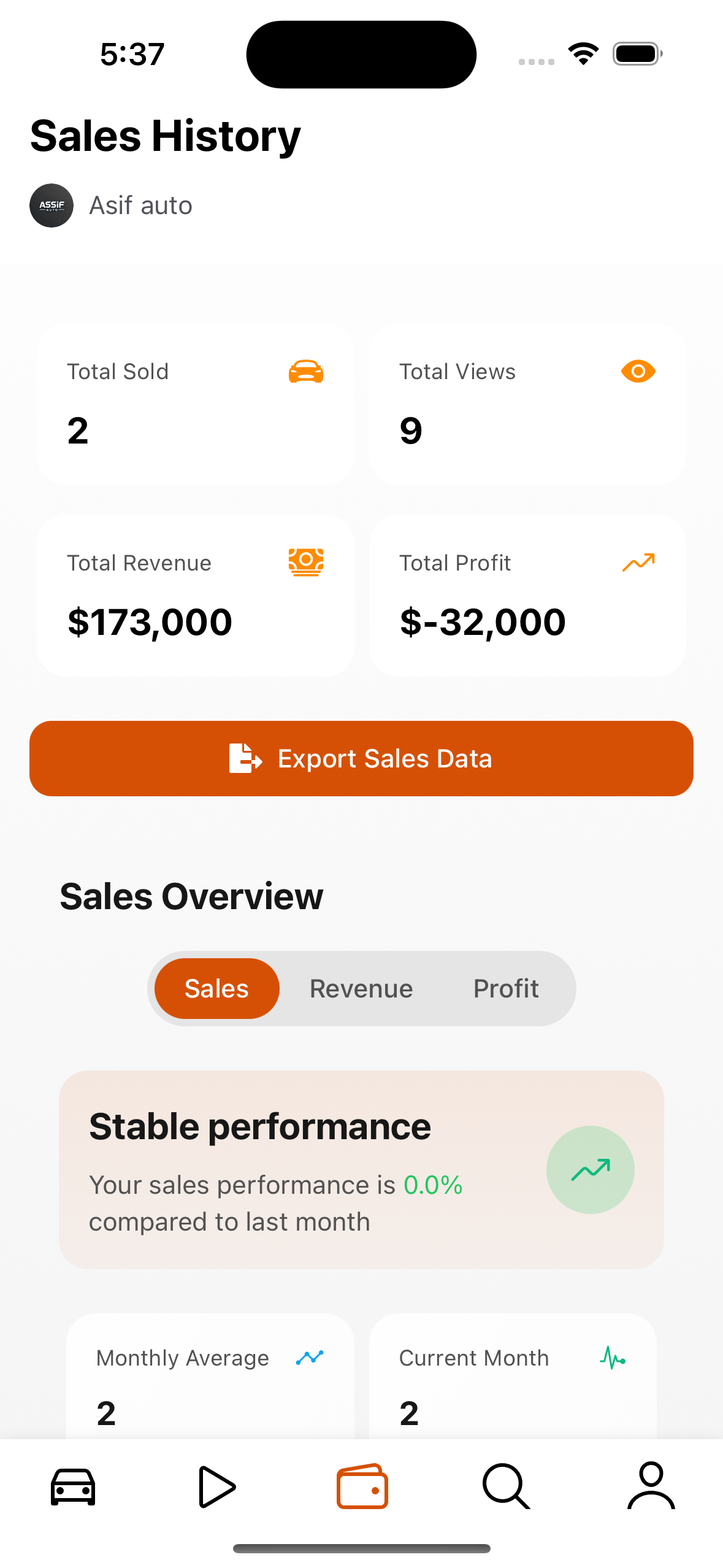
Task: Tap the Asif auto dealer avatar
Action: point(52,206)
